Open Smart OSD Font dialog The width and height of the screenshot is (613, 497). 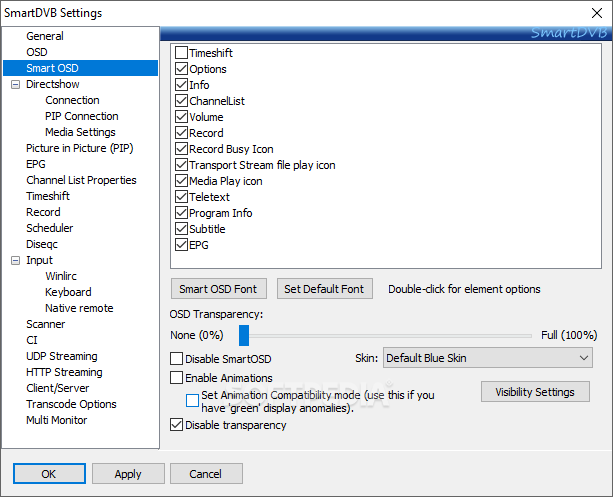(219, 289)
